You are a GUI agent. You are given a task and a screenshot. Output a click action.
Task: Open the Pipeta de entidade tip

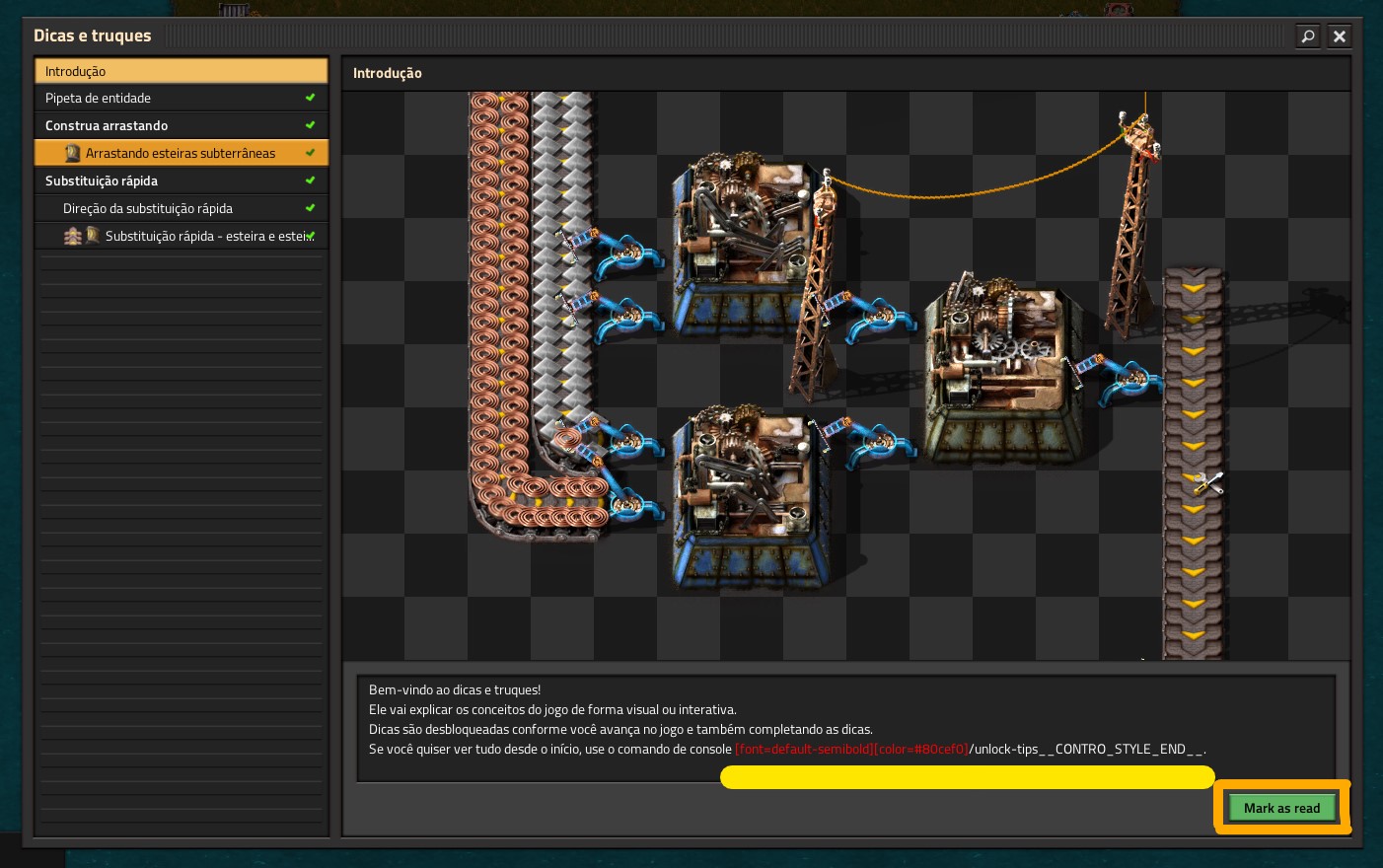point(182,98)
